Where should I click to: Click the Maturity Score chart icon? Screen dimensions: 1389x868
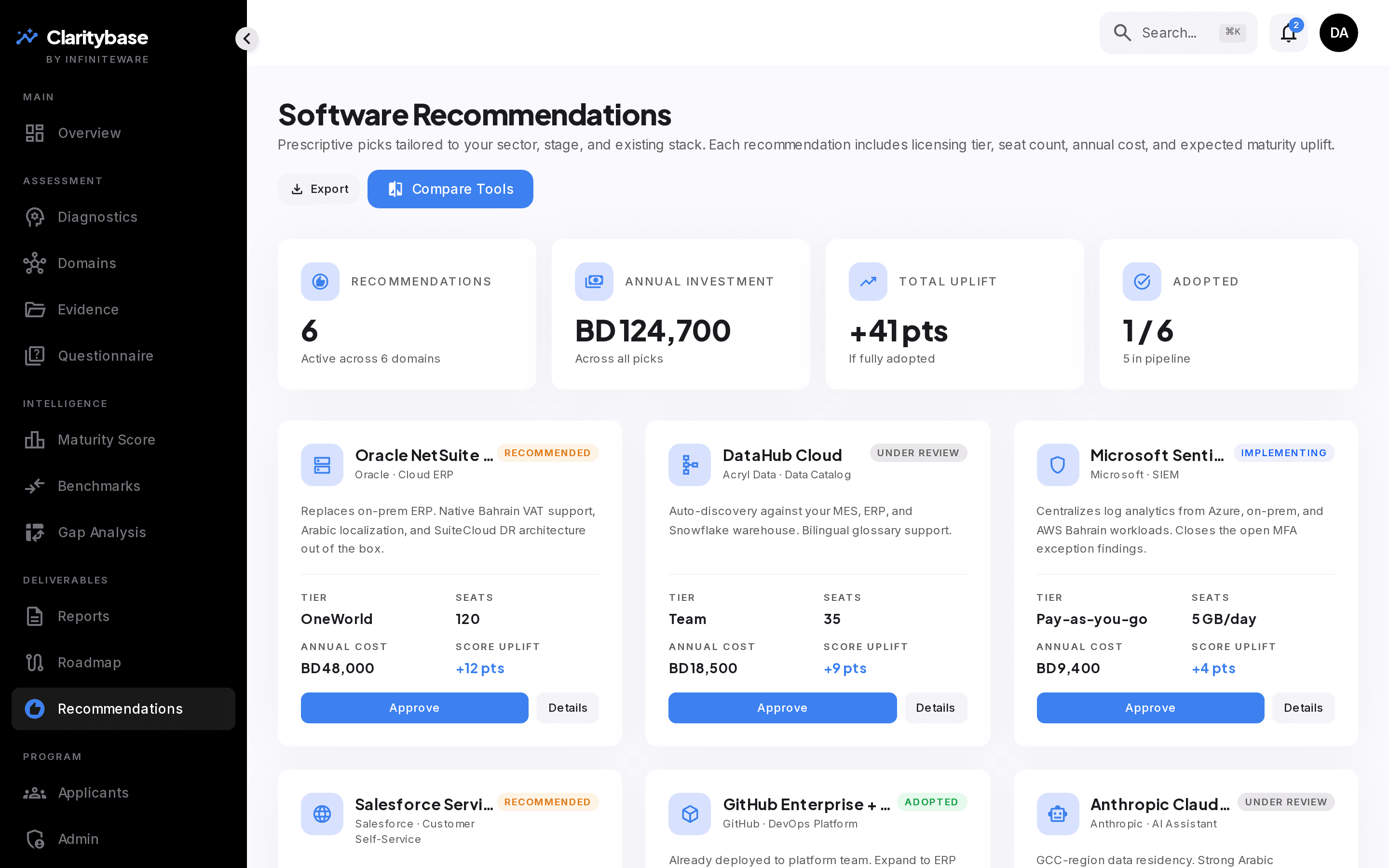click(35, 440)
